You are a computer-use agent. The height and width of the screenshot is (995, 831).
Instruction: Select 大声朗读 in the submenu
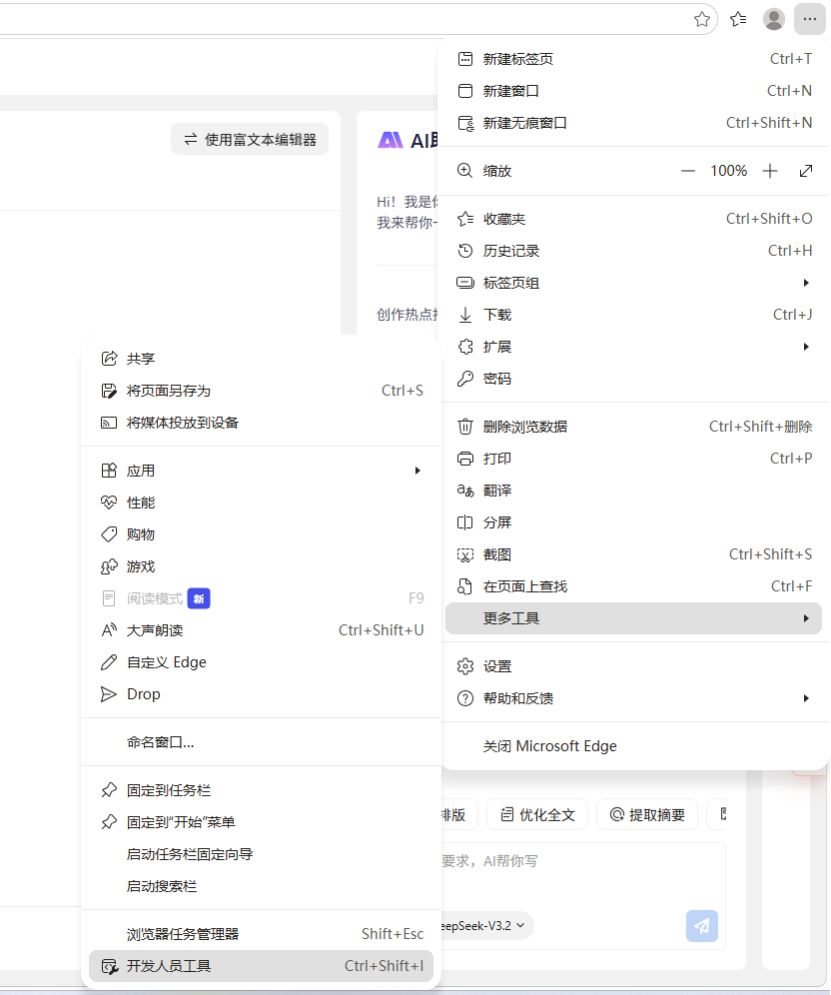261,630
